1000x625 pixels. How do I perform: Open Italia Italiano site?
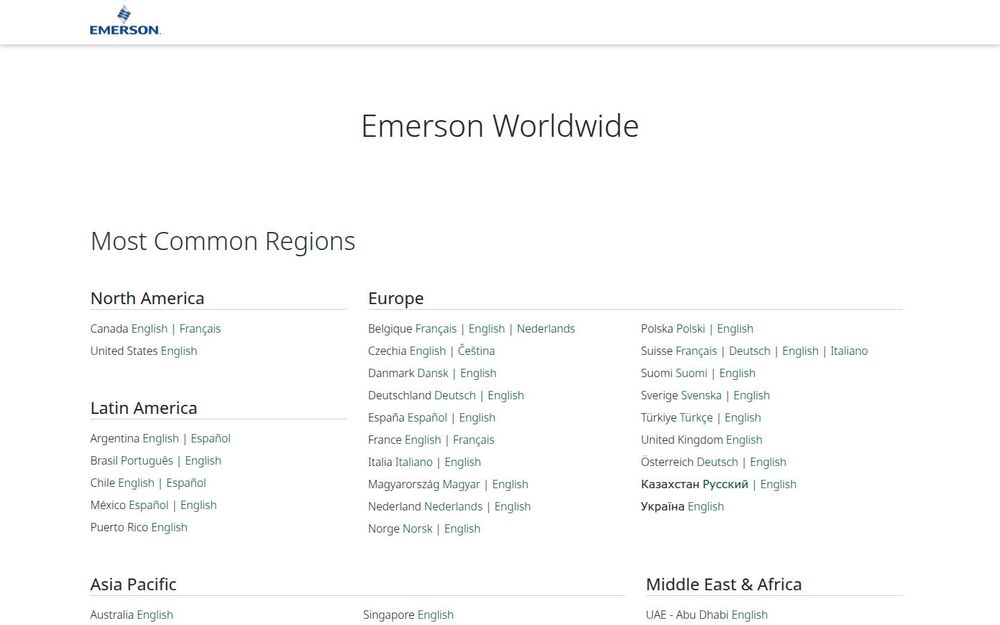pos(415,462)
